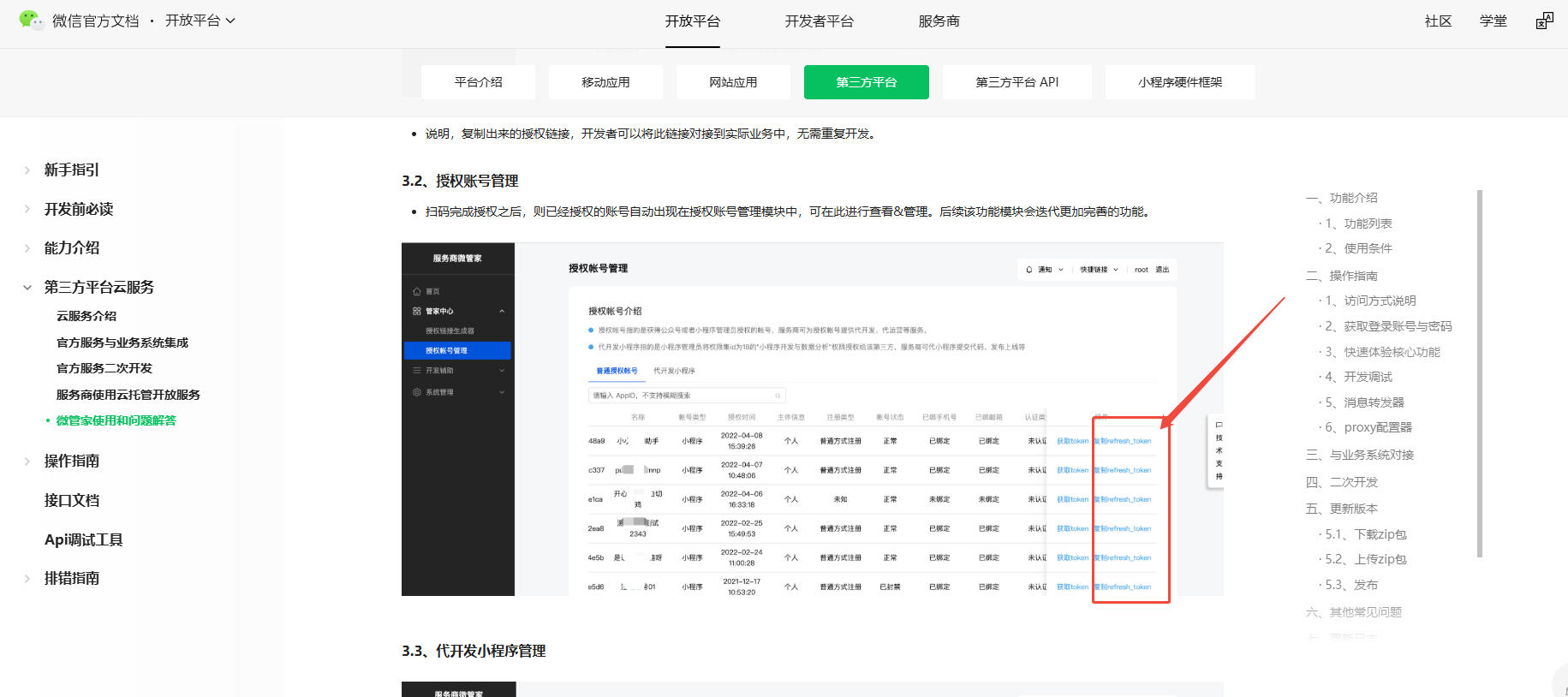Jump to 六、其他常见问题 in the outline
This screenshot has height=697, width=1568.
(x=1354, y=612)
